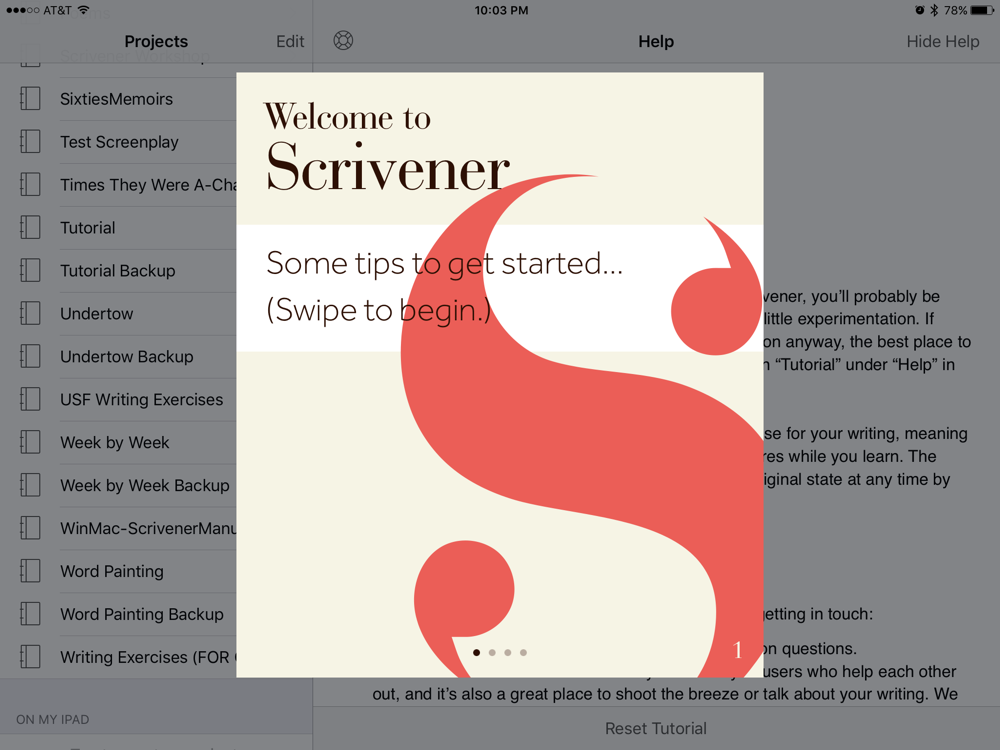Select the Undertow Backup project icon
This screenshot has height=750, width=1000.
(30, 357)
